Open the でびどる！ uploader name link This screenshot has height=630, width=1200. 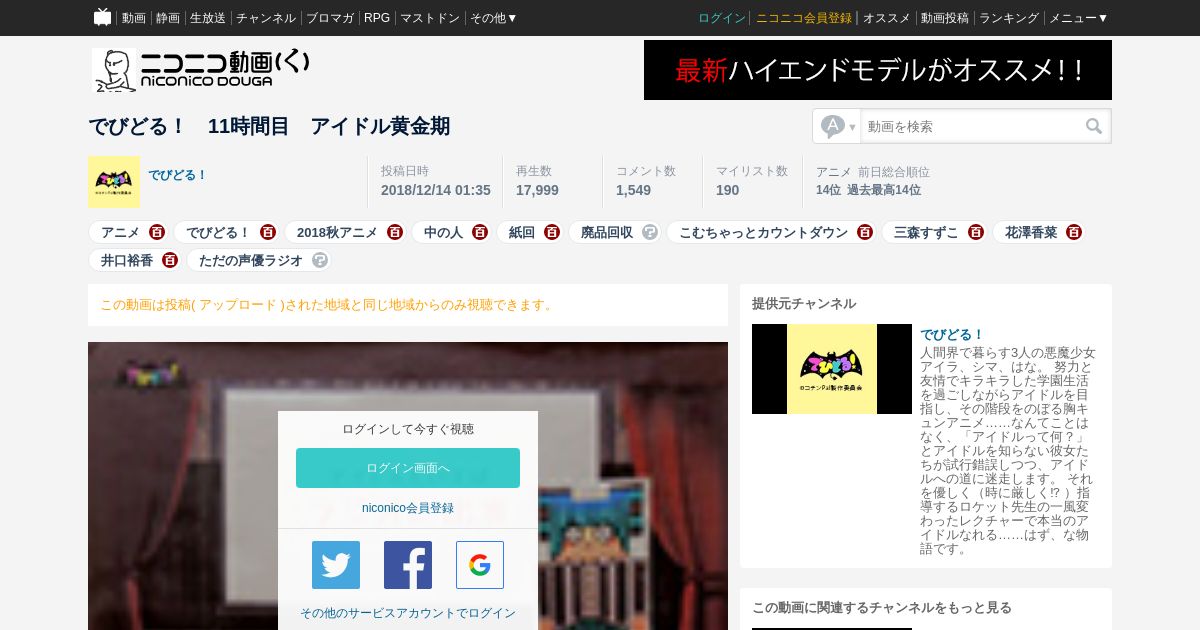point(178,175)
